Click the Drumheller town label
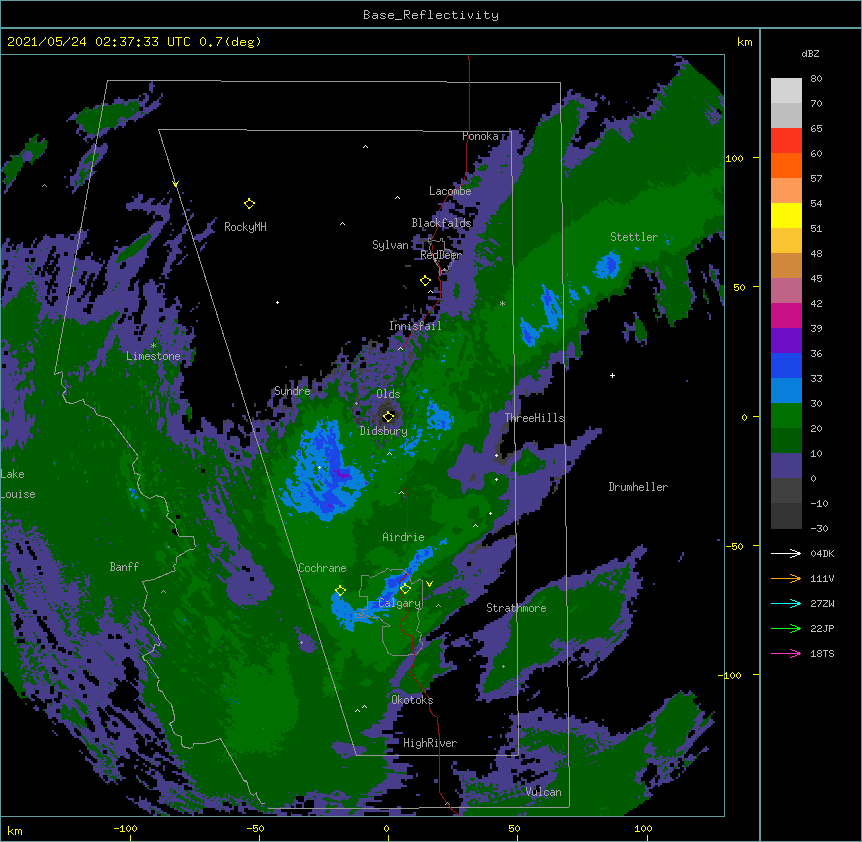The width and height of the screenshot is (862, 842). (638, 487)
